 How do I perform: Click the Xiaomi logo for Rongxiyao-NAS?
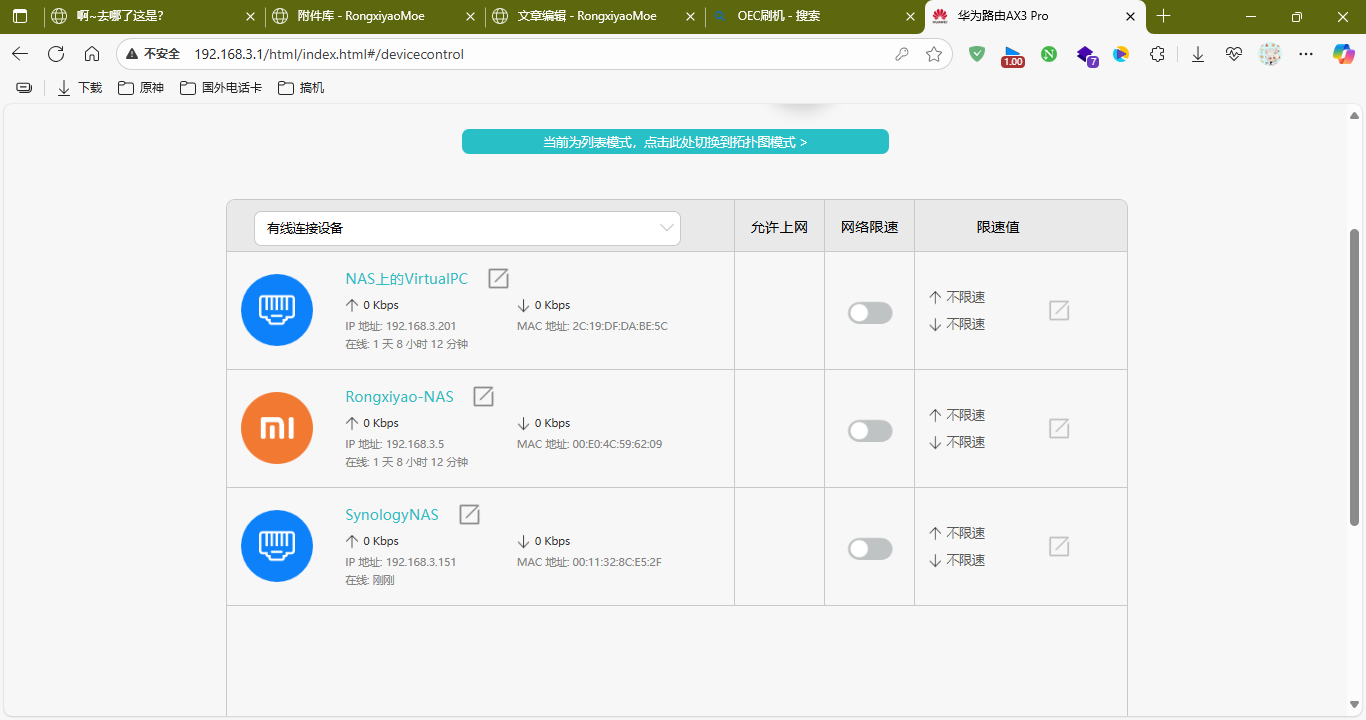277,428
